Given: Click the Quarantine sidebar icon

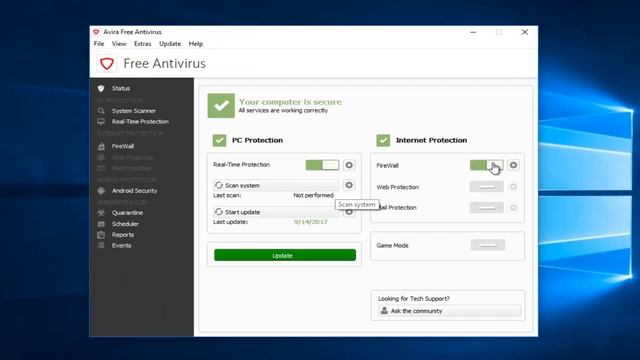Looking at the screenshot, I should 101,213.
